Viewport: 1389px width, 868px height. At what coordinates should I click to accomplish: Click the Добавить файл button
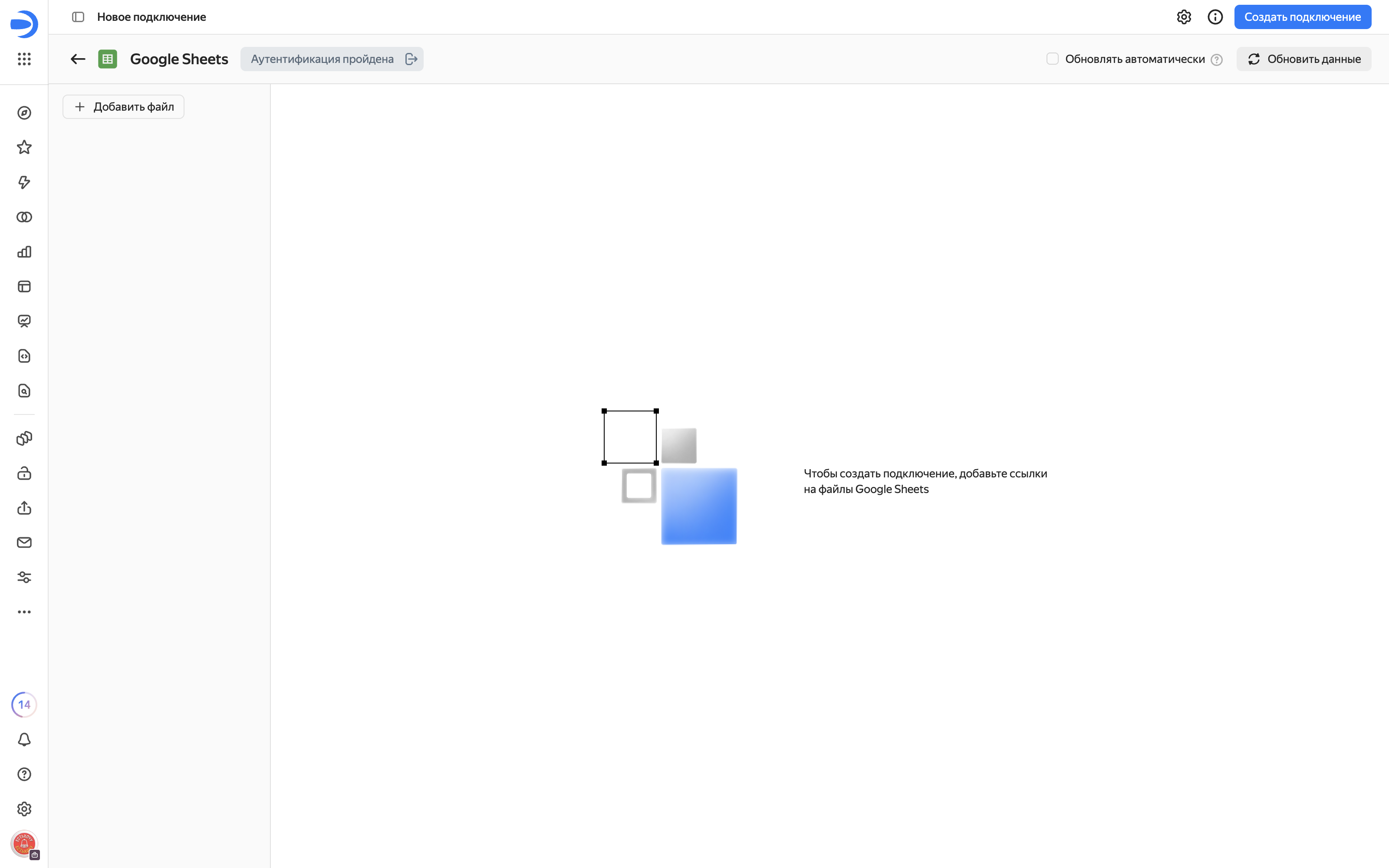pos(123,107)
